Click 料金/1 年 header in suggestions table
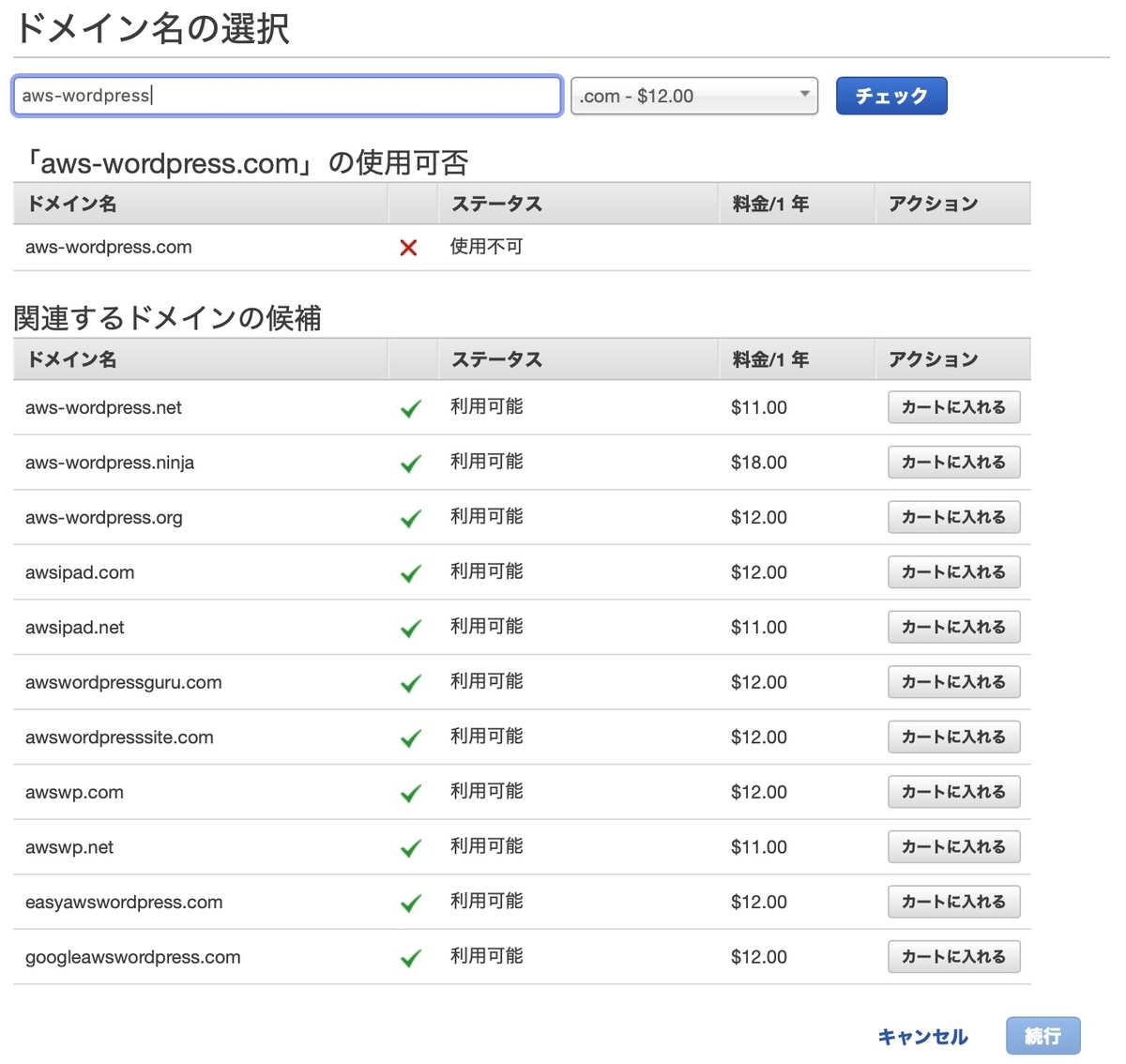Viewport: 1126px width, 1064px height. 770,359
